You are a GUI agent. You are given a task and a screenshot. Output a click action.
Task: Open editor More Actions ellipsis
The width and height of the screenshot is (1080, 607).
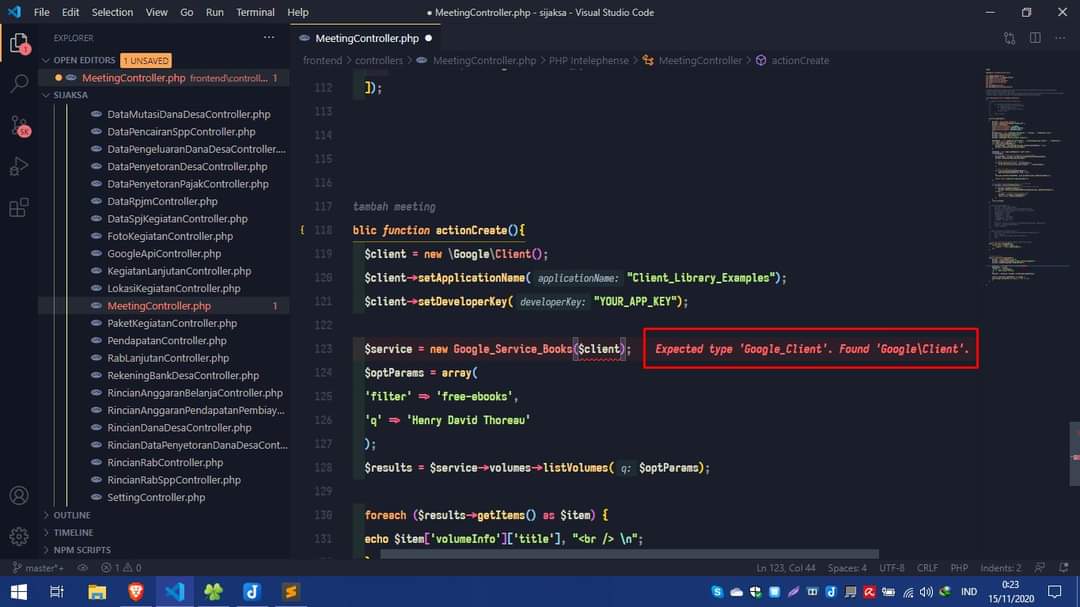tap(1060, 39)
